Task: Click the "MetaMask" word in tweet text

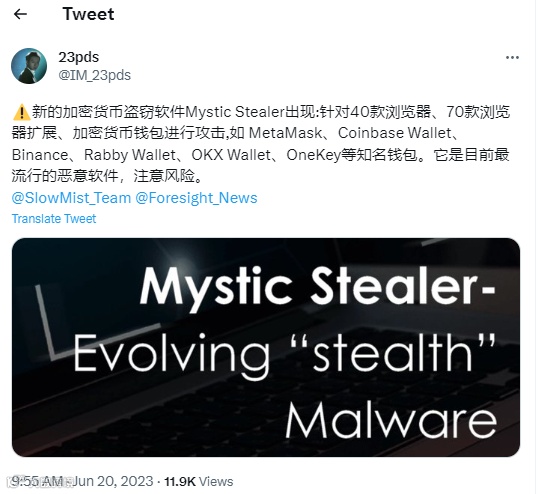Action: pyautogui.click(x=285, y=133)
